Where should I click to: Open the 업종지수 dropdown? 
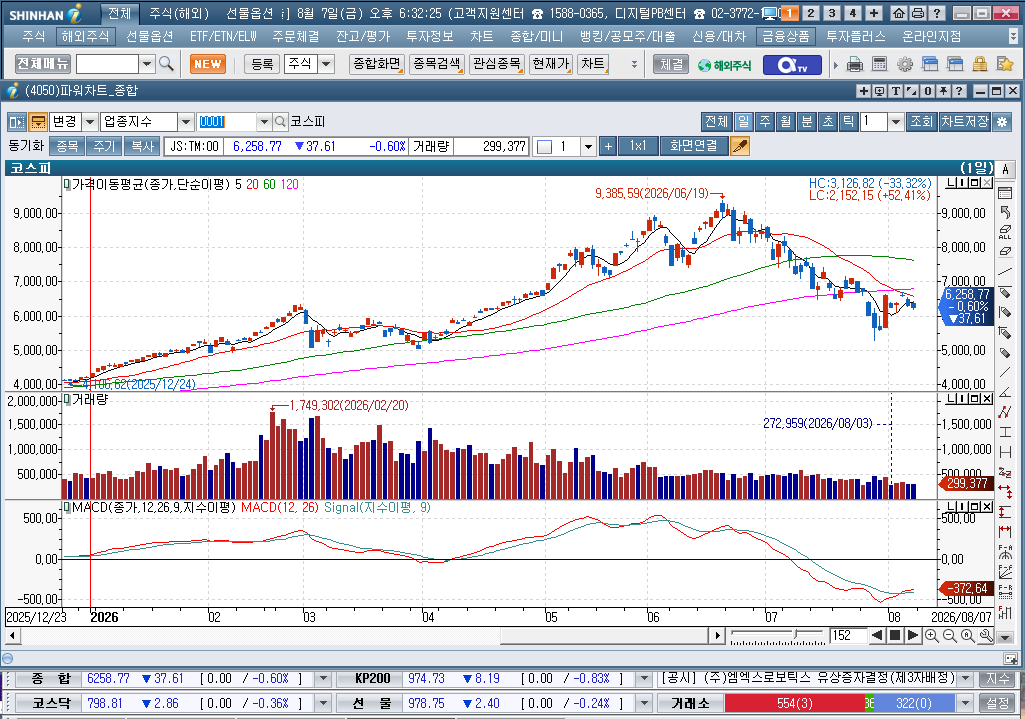coord(186,122)
